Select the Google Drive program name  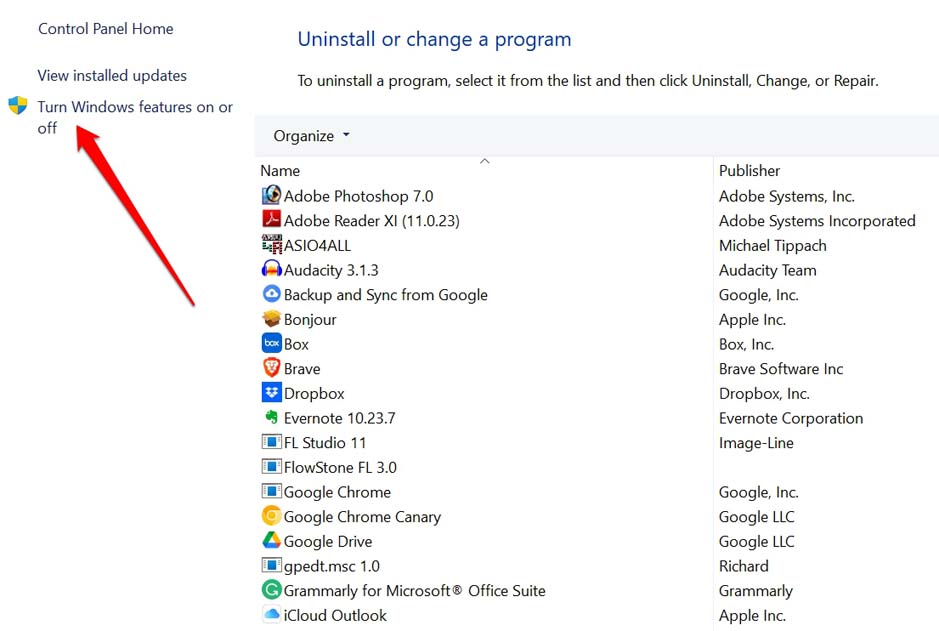coord(328,541)
